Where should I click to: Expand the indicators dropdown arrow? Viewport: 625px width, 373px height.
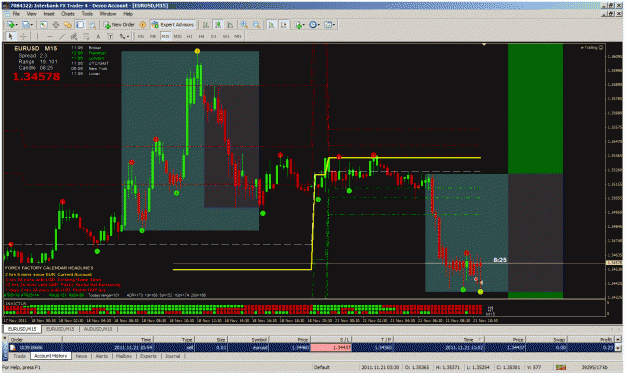tap(304, 25)
